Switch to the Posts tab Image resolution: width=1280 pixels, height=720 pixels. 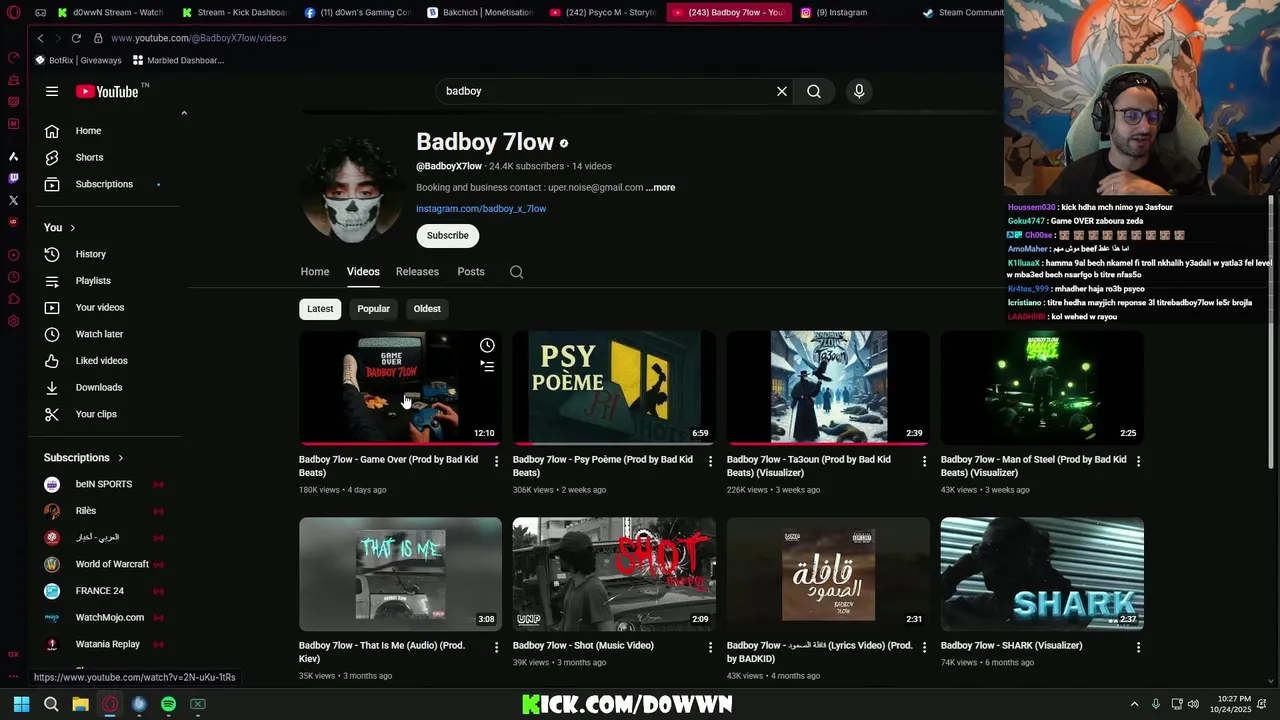(x=471, y=272)
